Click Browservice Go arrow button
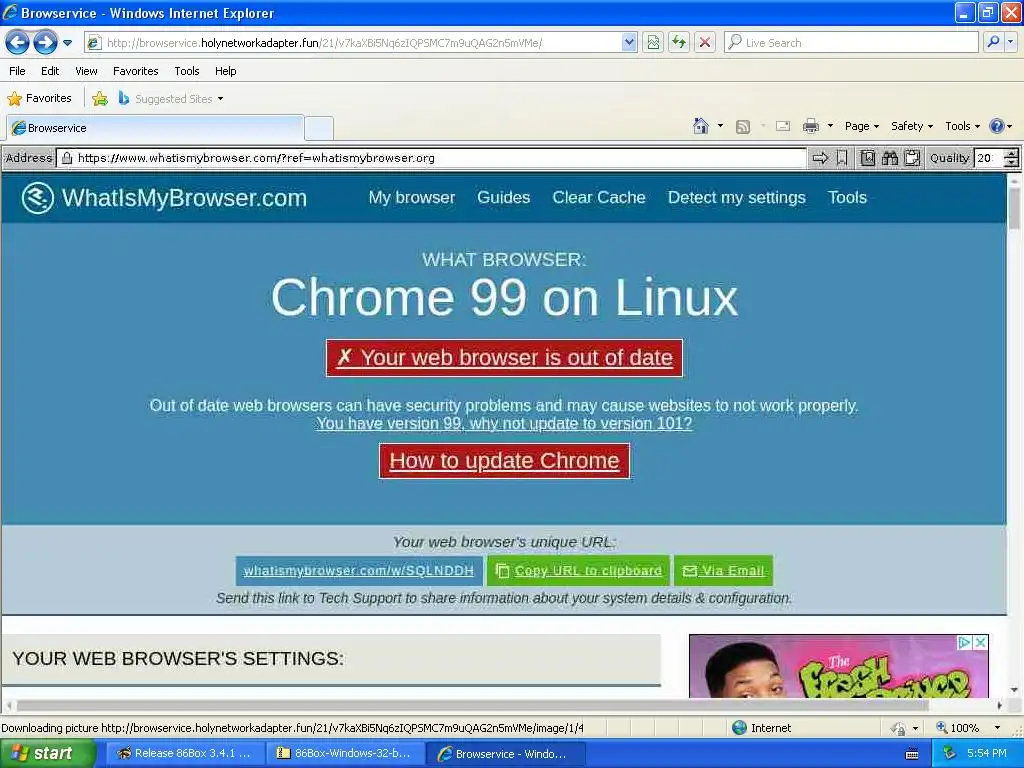Viewport: 1024px width, 768px height. (x=820, y=158)
